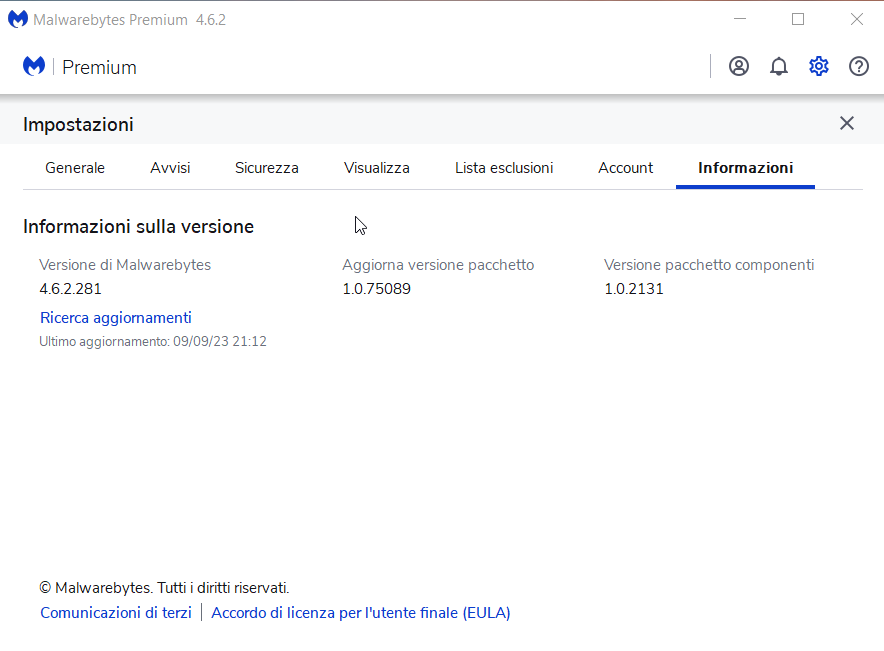
Task: Switch to the Avvisi tab
Action: click(170, 168)
